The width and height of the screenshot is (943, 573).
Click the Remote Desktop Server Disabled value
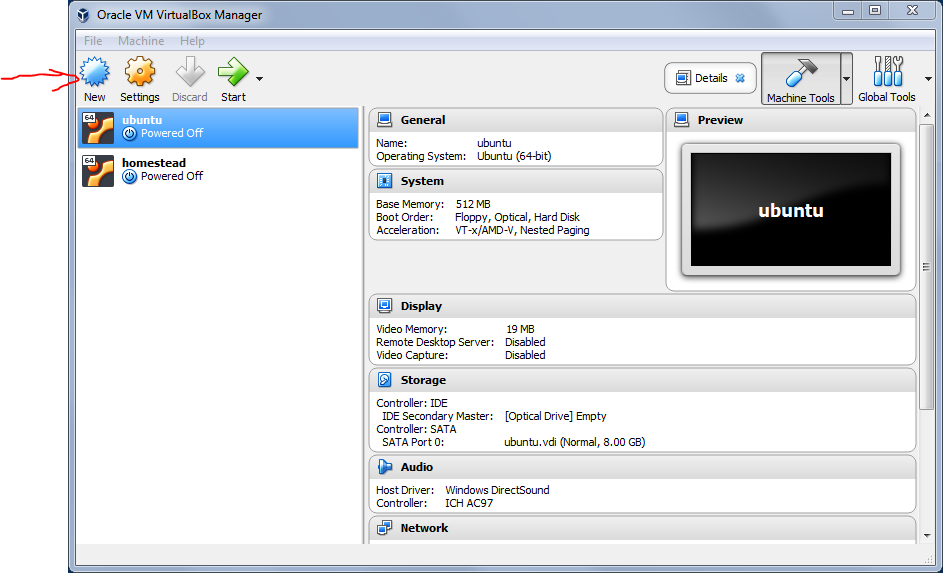[525, 342]
